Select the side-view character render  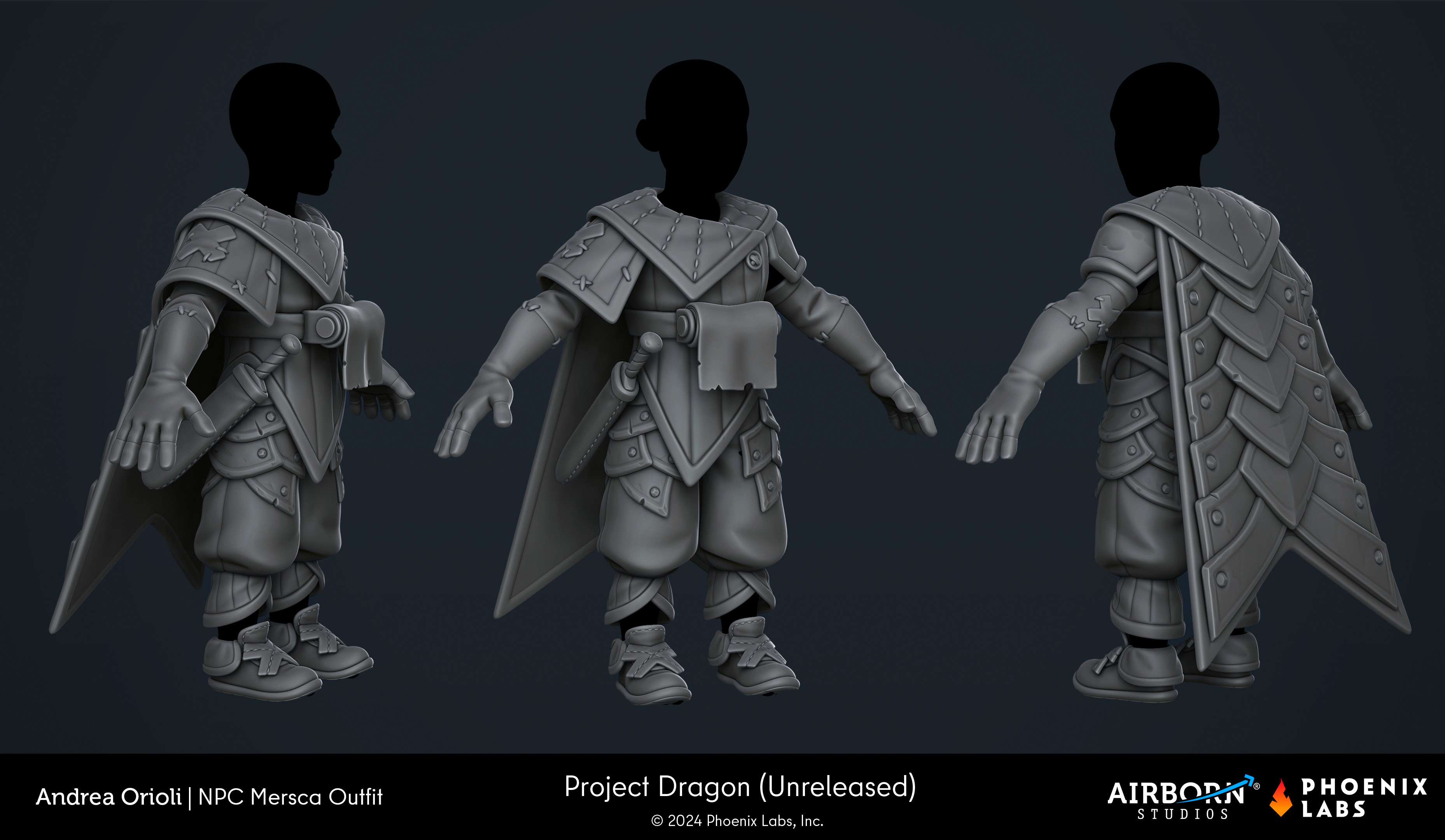(x=232, y=381)
